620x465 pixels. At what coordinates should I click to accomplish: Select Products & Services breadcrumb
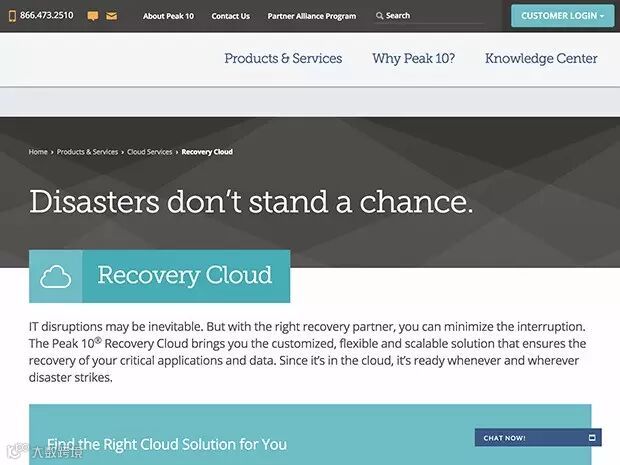[x=87, y=152]
